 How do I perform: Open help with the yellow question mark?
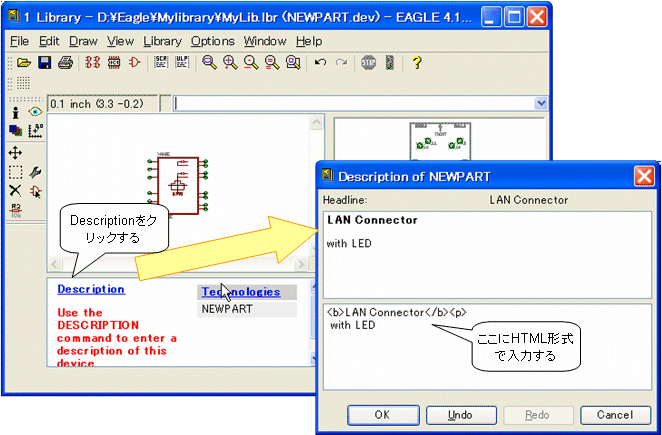tap(417, 63)
